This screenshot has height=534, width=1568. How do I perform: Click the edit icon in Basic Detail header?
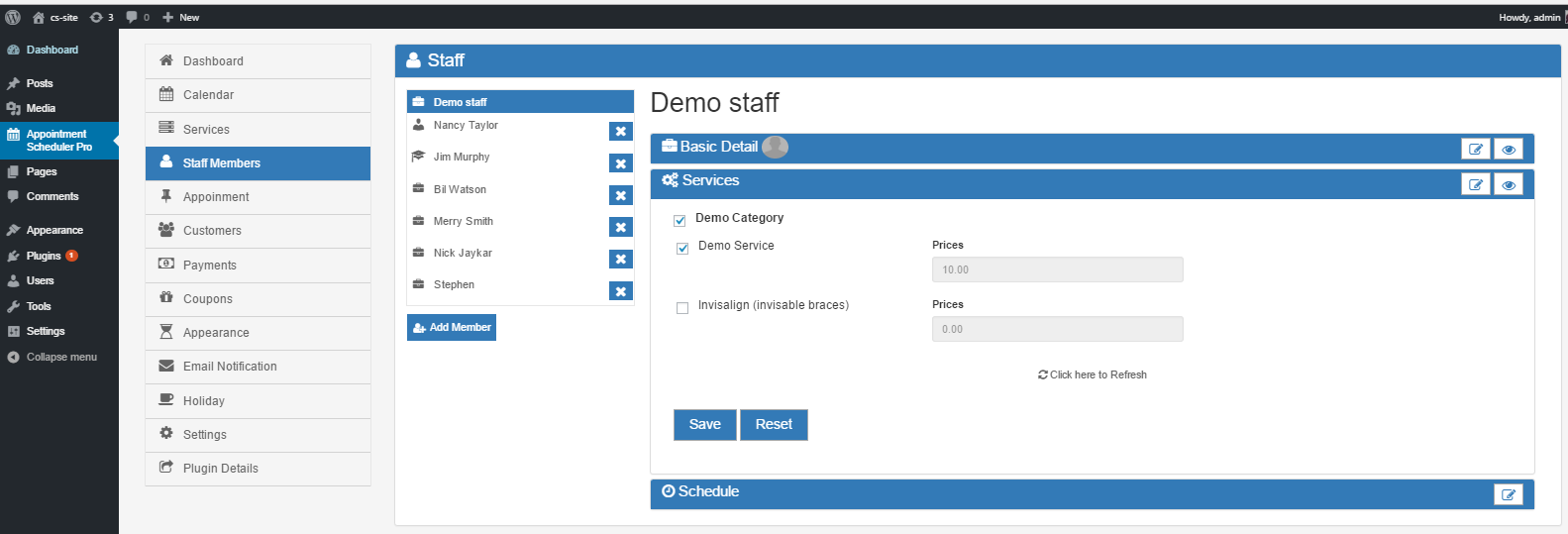coord(1475,150)
